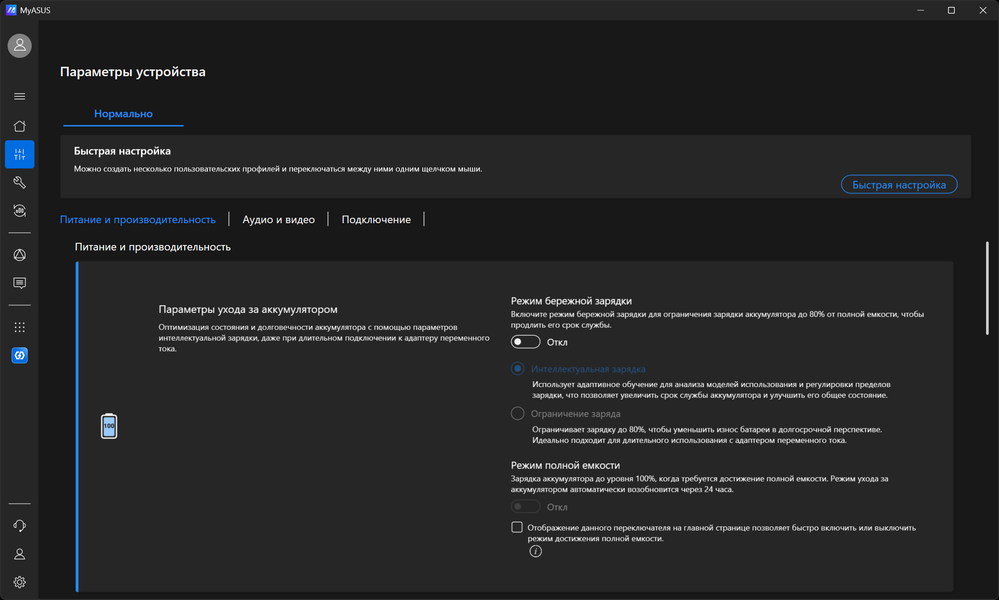Viewport: 999px width, 600px height.
Task: Open the apps grid icon
Action: tap(20, 327)
